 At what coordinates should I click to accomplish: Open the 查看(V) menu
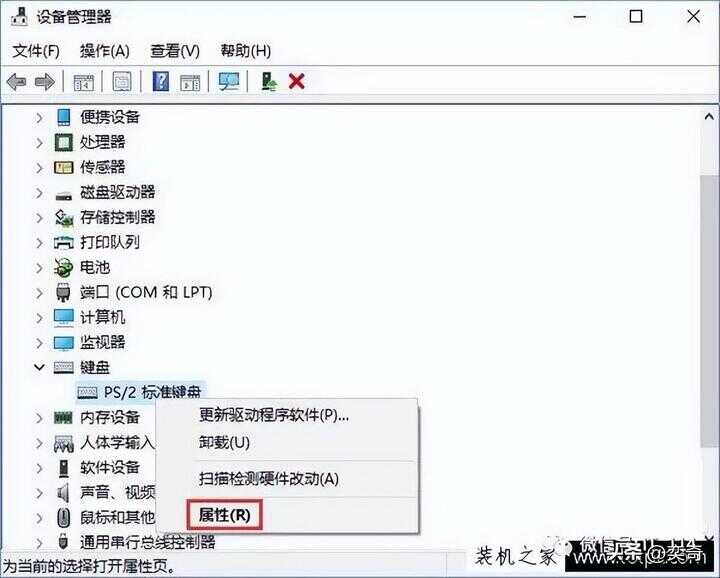tap(175, 51)
